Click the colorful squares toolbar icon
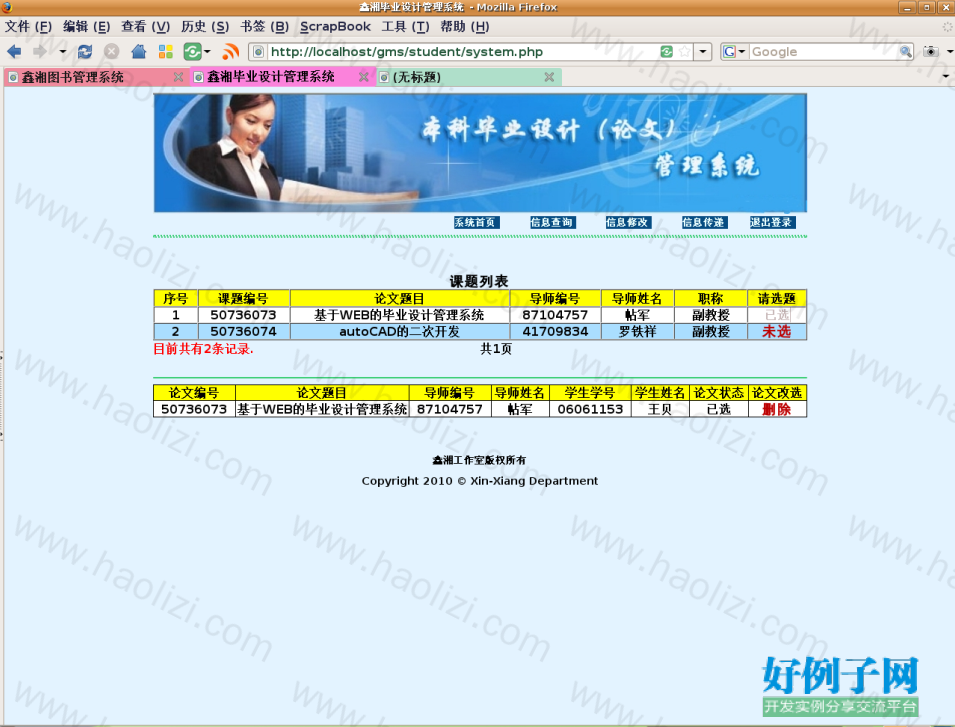Viewport: 955px width, 727px height. coord(166,52)
